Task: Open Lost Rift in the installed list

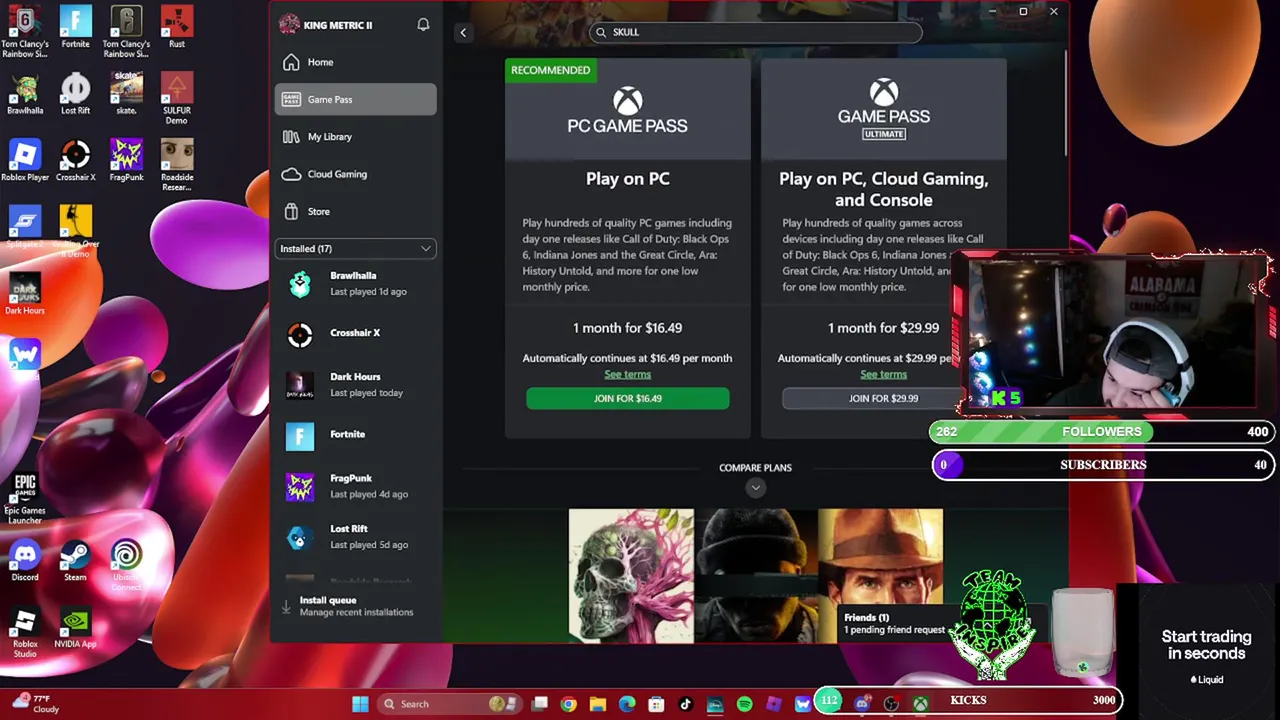Action: (x=355, y=537)
